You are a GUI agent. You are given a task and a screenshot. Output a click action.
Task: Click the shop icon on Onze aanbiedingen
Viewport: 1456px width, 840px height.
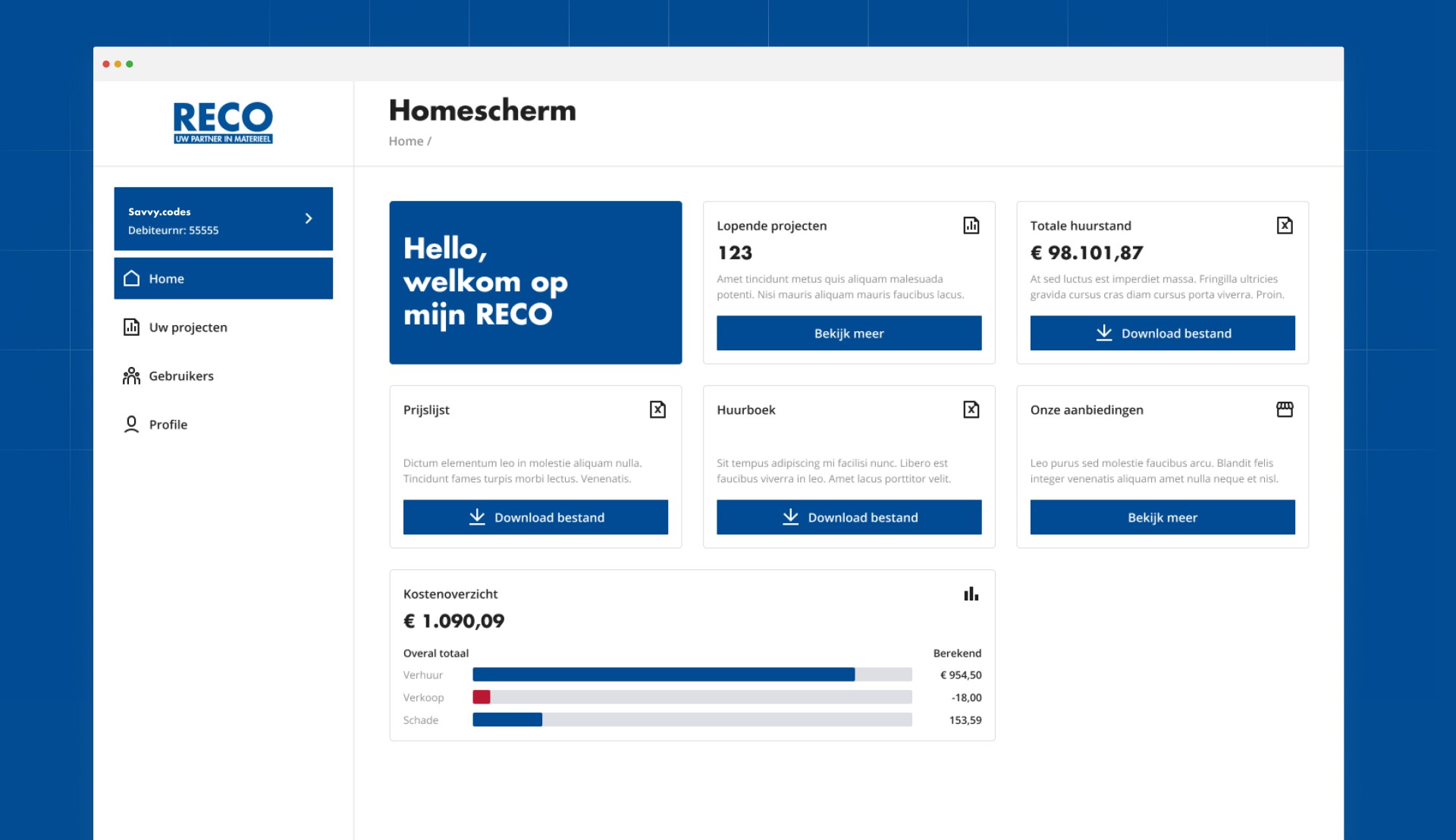(x=1285, y=409)
